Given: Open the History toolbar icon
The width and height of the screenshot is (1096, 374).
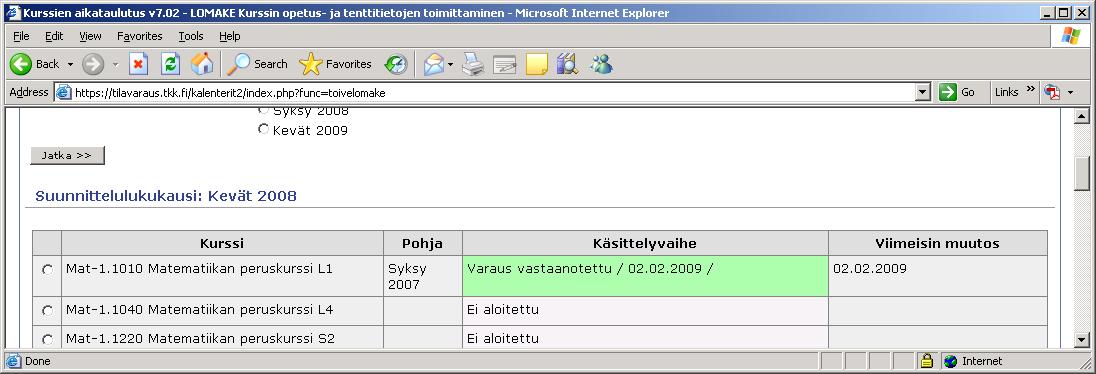Looking at the screenshot, I should (396, 64).
